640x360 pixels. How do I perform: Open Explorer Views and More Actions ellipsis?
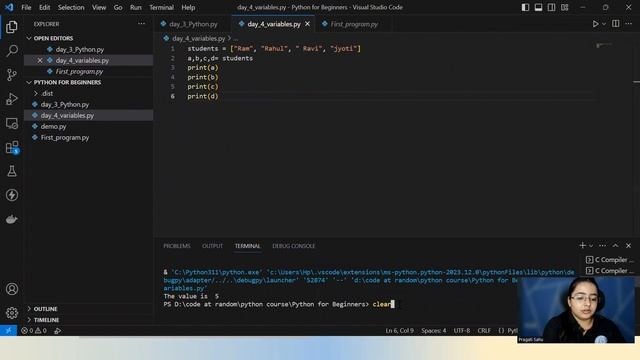(x=141, y=24)
